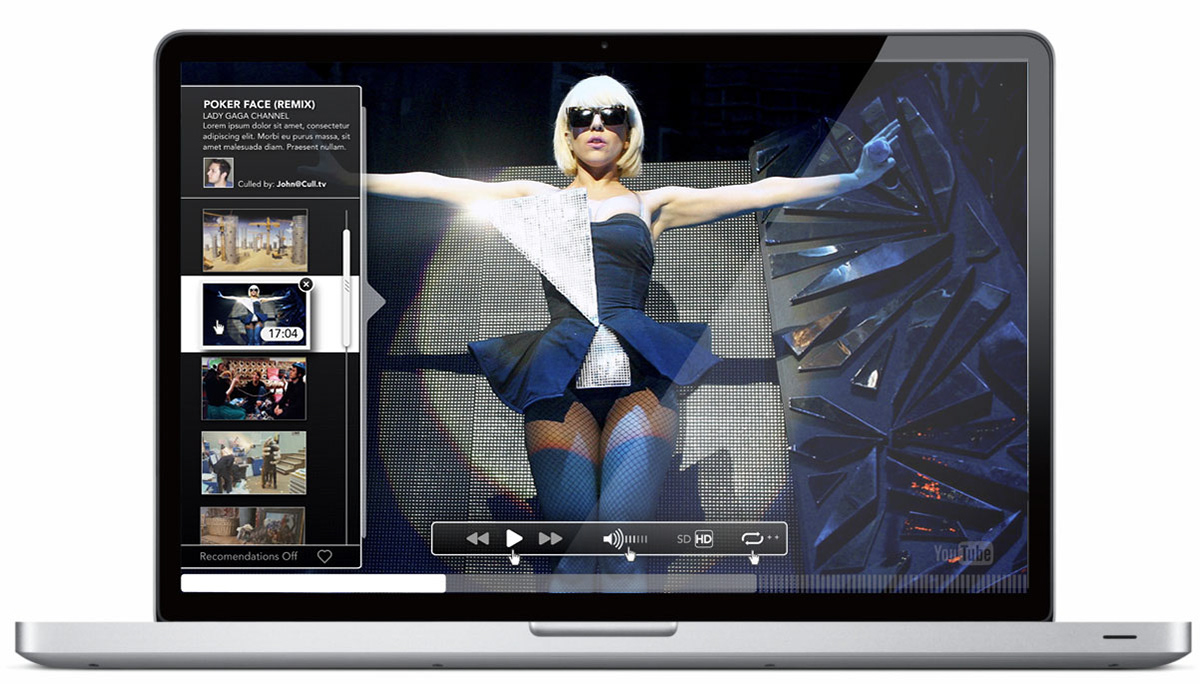Click the POKER FACE (REMIX) title
This screenshot has width=1200, height=684.
tap(259, 104)
